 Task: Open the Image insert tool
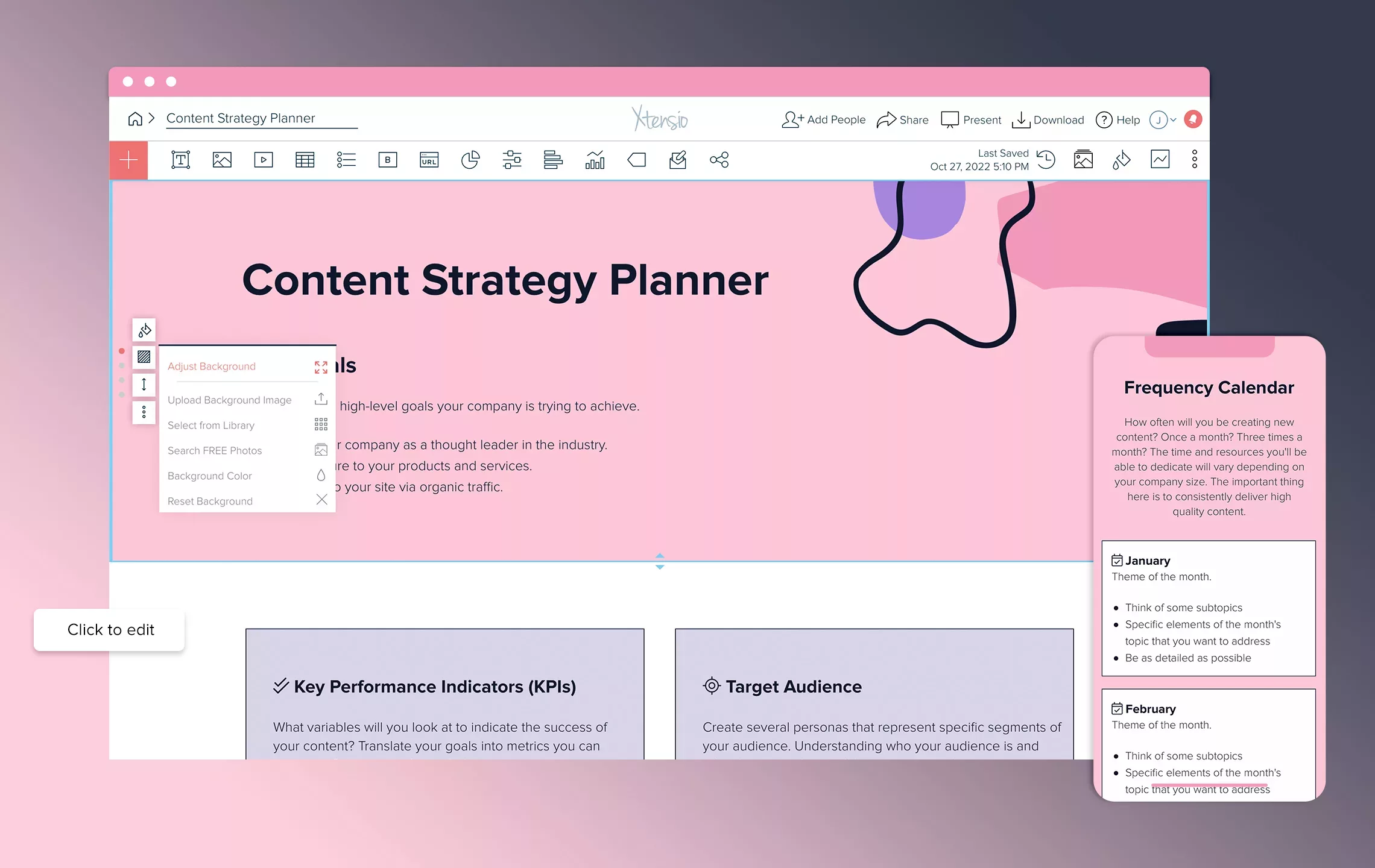222,160
